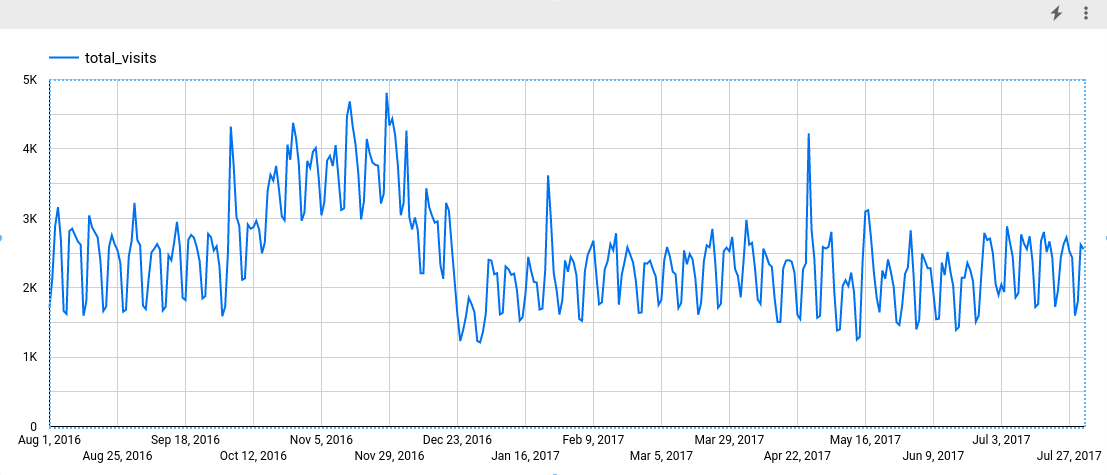The width and height of the screenshot is (1107, 475).
Task: Click the Dec 23, 2016 x-axis label
Action: pyautogui.click(x=457, y=439)
